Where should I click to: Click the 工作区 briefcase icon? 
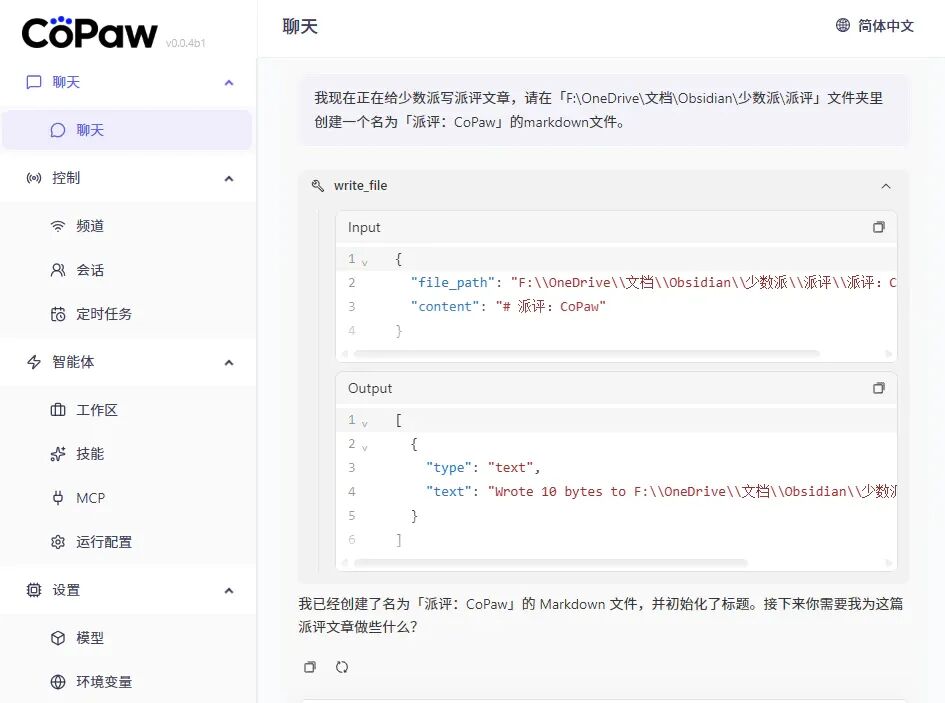(58, 410)
